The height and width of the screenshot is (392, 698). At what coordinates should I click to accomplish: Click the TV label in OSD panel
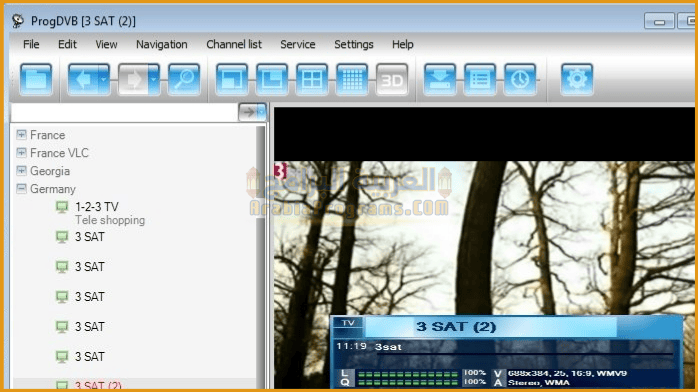pyautogui.click(x=348, y=323)
